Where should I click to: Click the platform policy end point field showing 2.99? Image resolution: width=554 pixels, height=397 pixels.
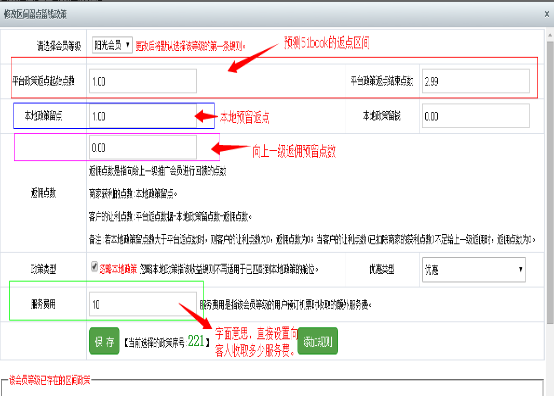(476, 81)
